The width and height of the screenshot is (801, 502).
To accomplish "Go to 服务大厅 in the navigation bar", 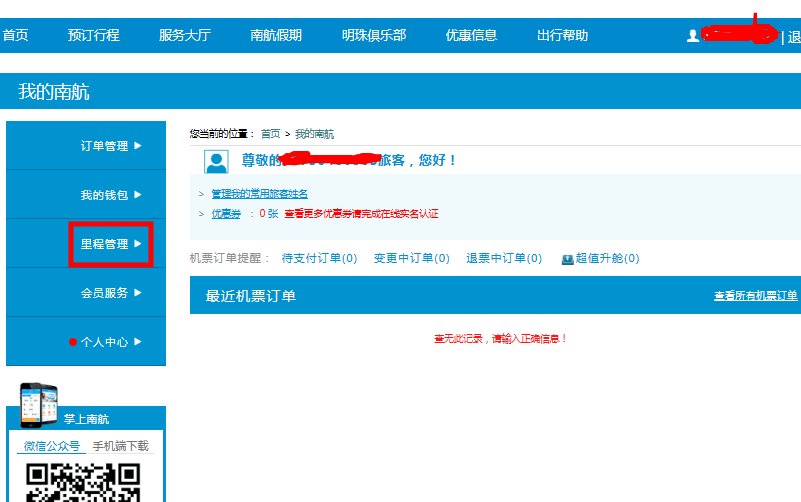I will coord(184,35).
